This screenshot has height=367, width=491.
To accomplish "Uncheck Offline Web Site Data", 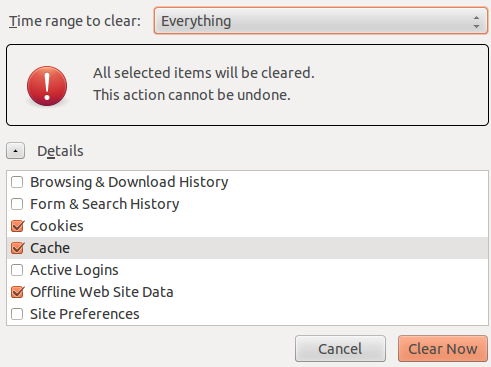I will [17, 292].
